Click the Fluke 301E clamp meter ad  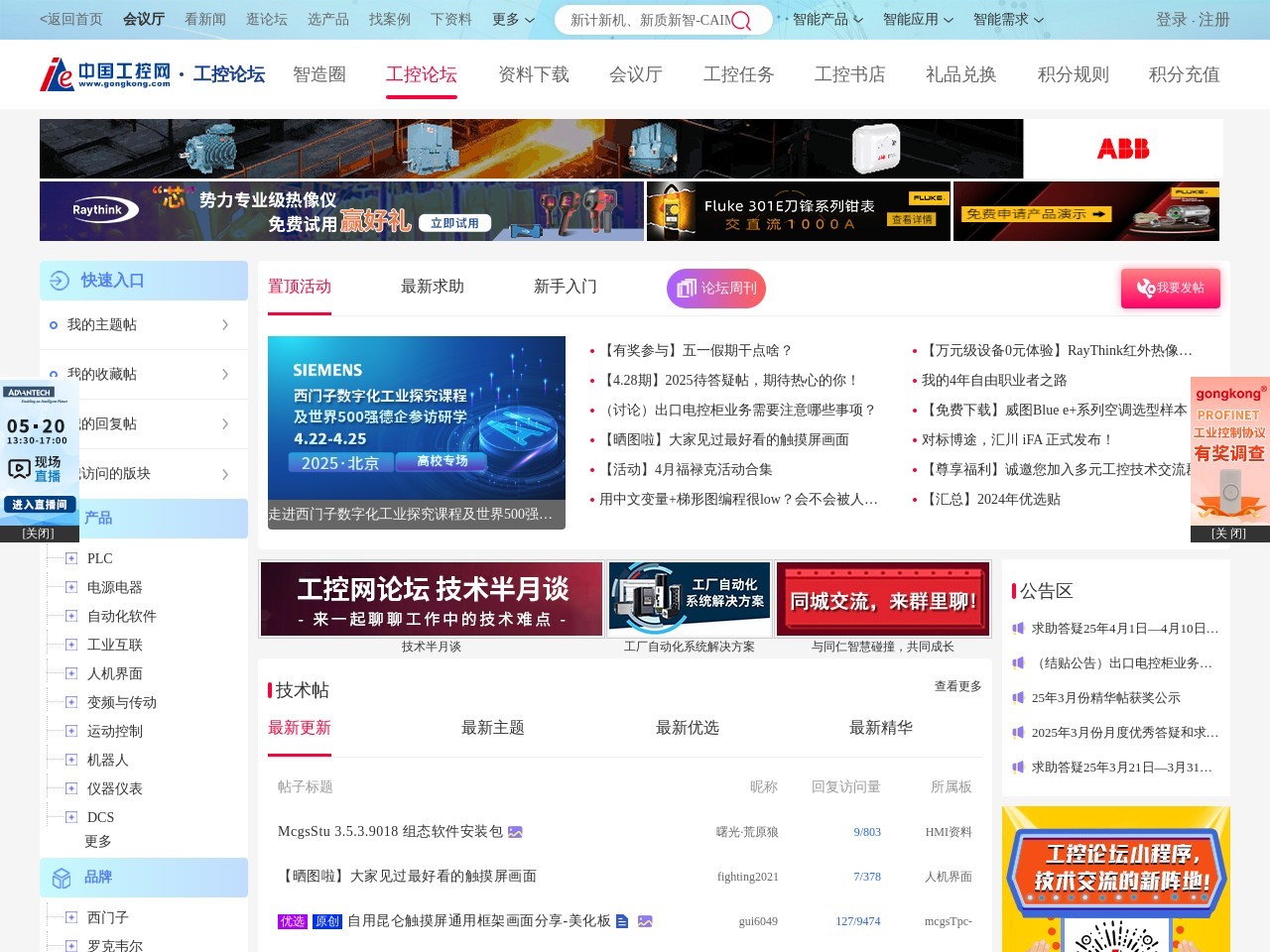tap(799, 211)
